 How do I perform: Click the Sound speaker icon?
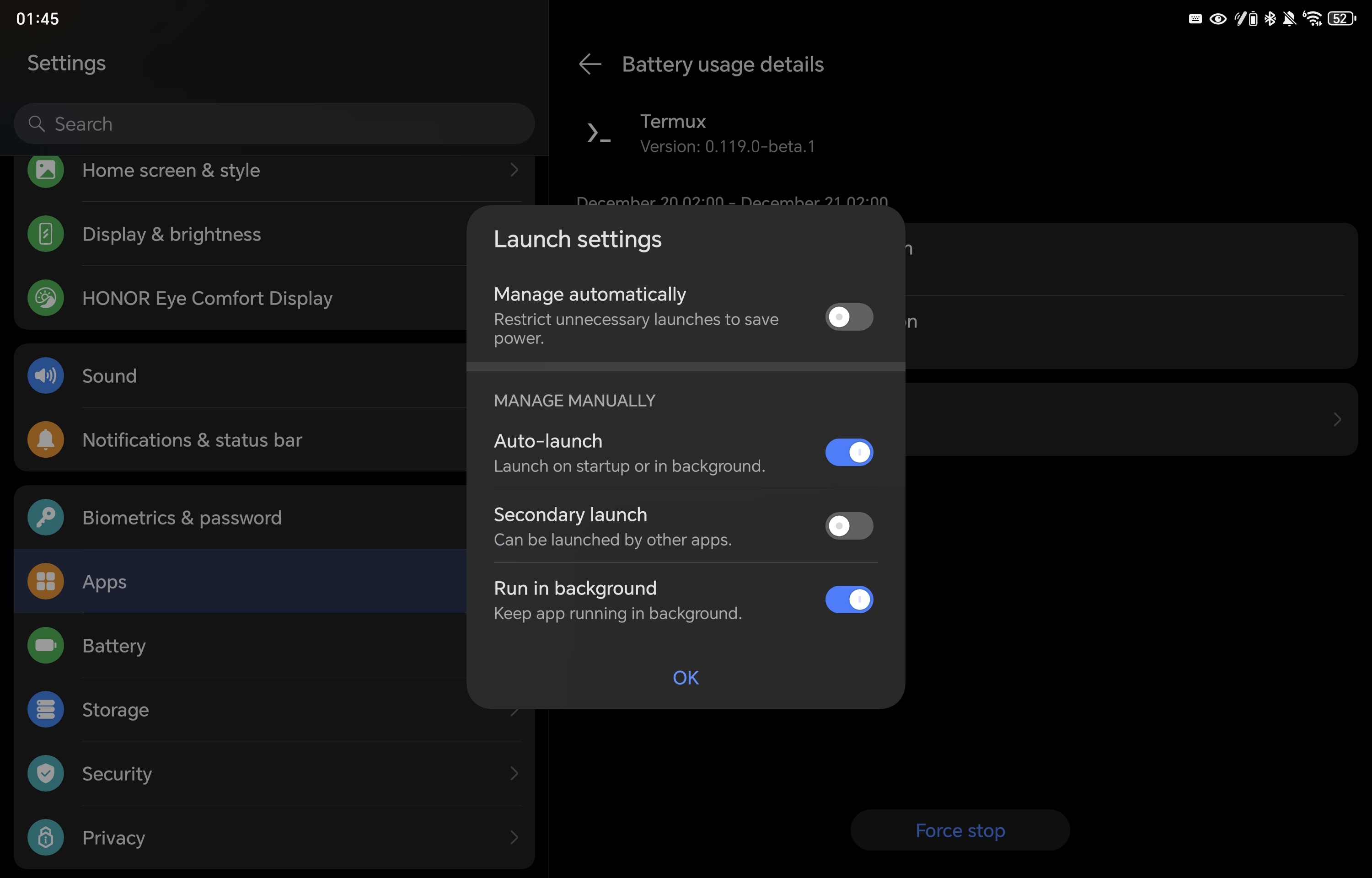coord(46,376)
